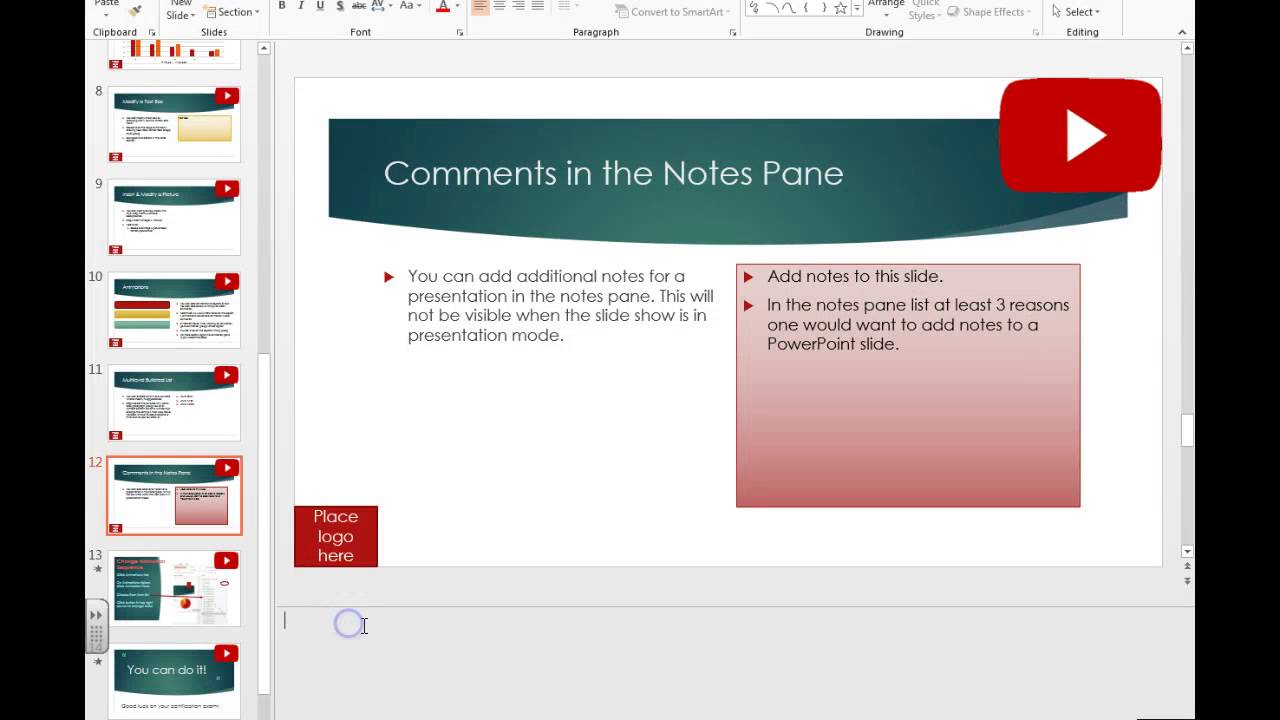1280x720 pixels.
Task: Align text left
Action: click(x=480, y=6)
